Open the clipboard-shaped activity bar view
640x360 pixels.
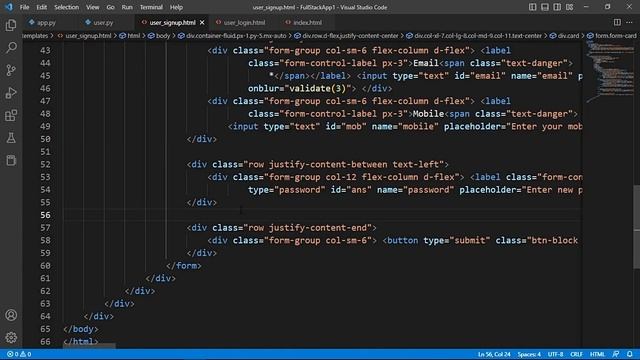[x=11, y=160]
